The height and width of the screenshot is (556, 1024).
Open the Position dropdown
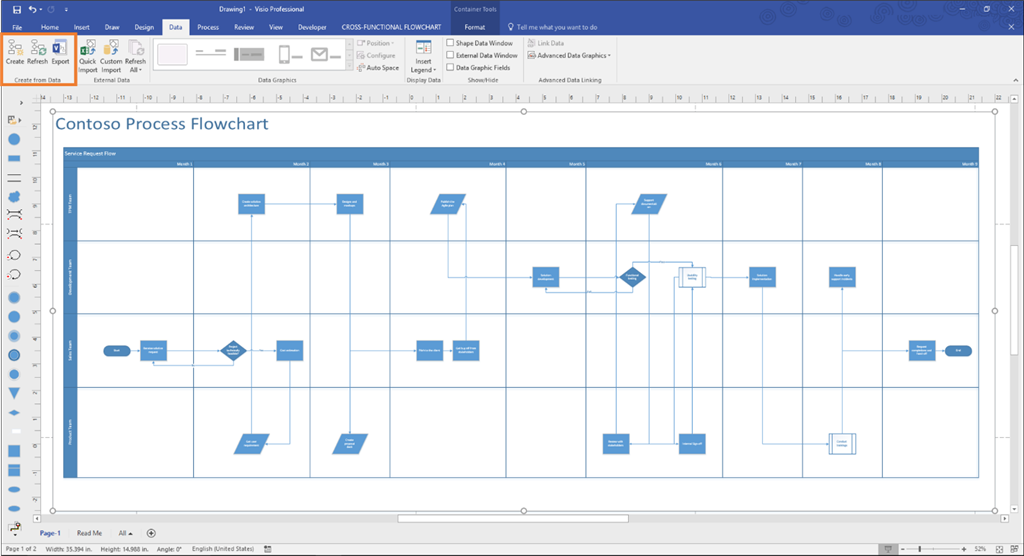tap(376, 43)
